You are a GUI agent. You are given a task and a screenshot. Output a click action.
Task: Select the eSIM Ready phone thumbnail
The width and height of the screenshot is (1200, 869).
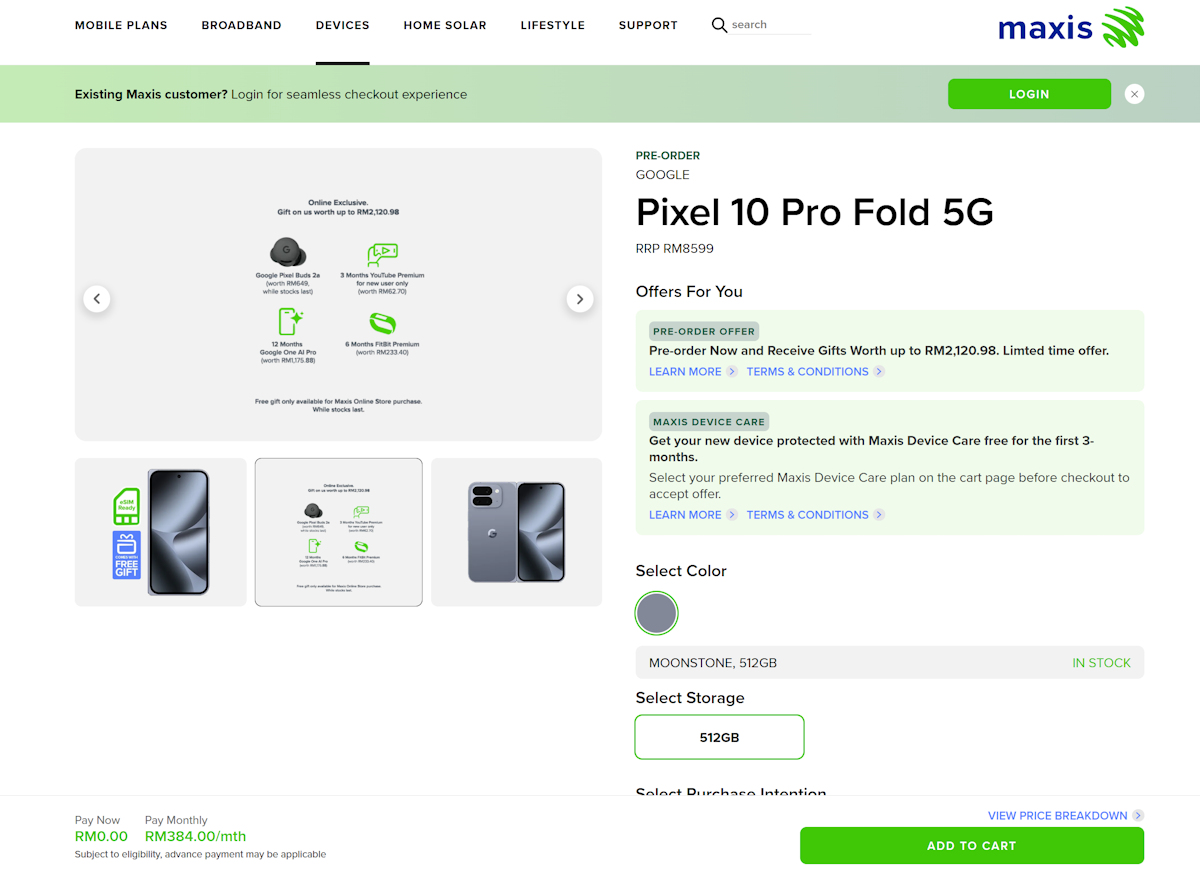[160, 532]
